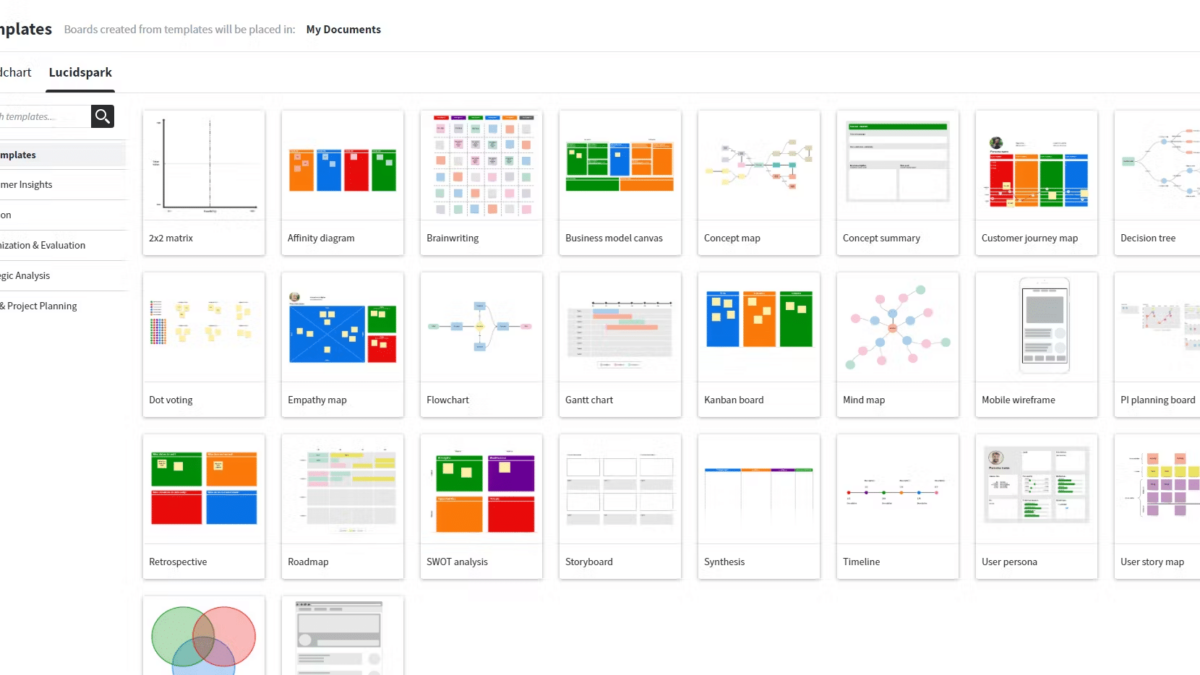Open the Concept map template
This screenshot has height=675, width=1200.
point(758,182)
